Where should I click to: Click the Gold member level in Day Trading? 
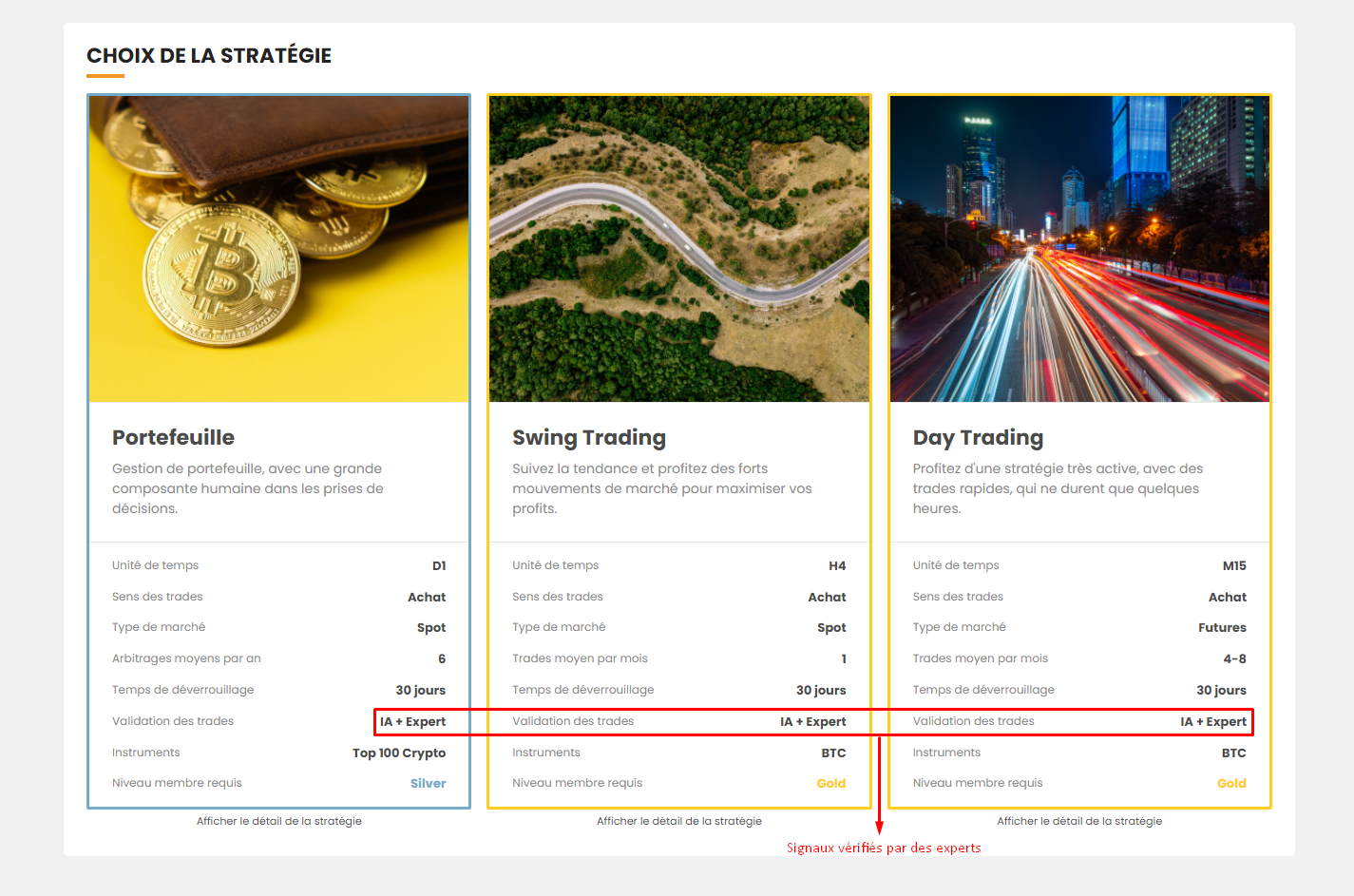coord(1231,783)
